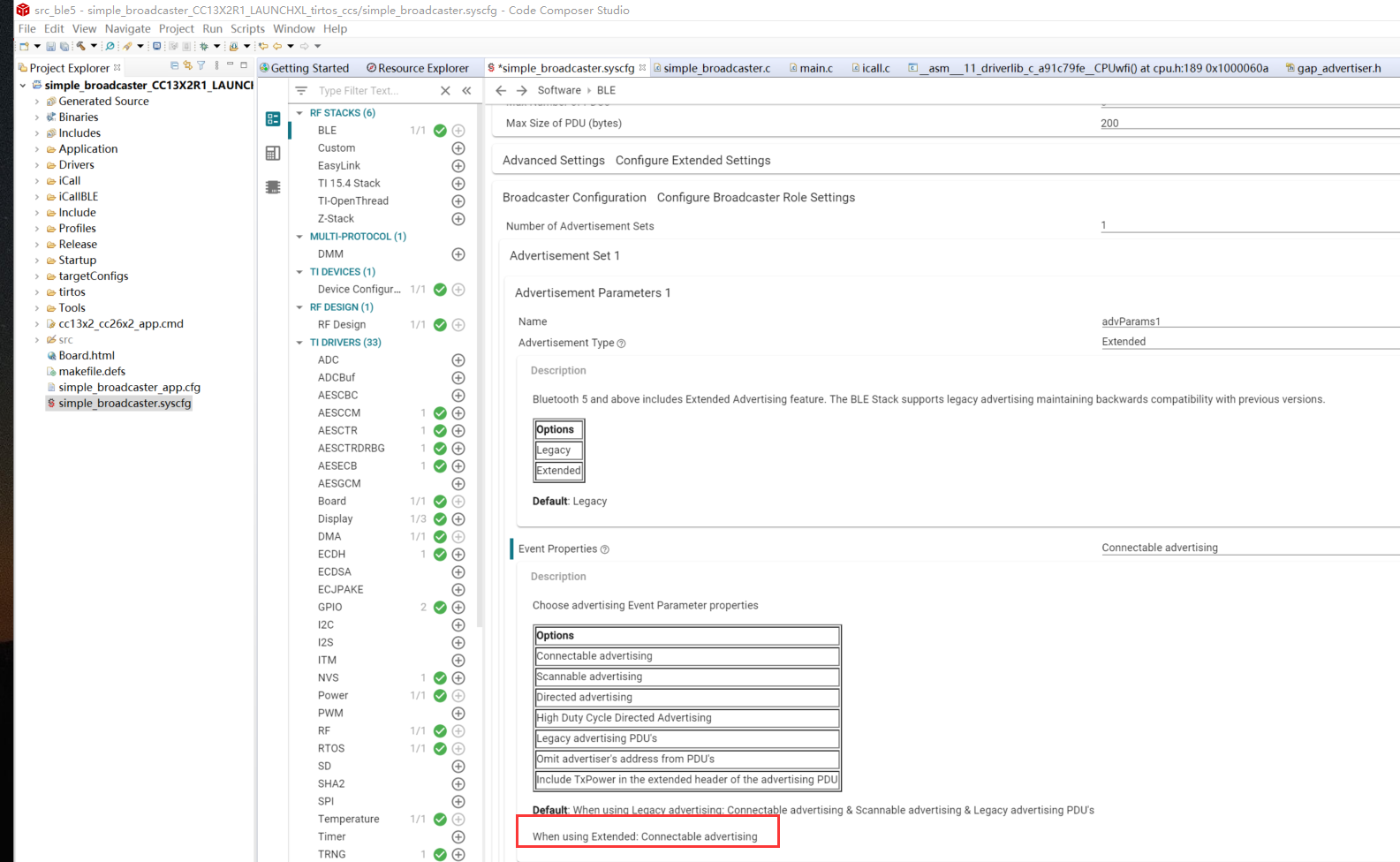
Task: Add an ADC driver instance
Action: [x=458, y=360]
